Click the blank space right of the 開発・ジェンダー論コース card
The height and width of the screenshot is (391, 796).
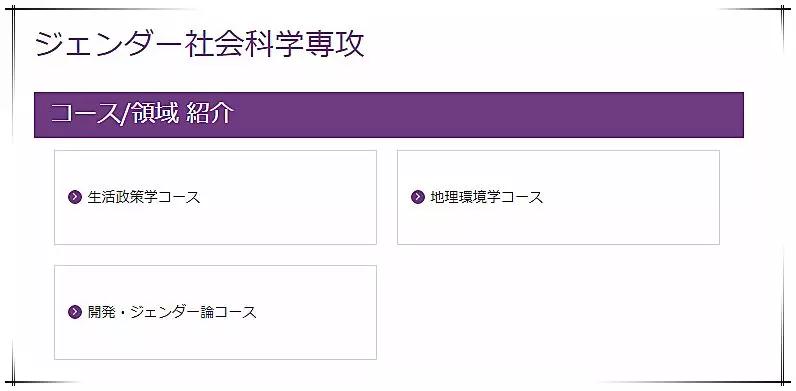558,312
